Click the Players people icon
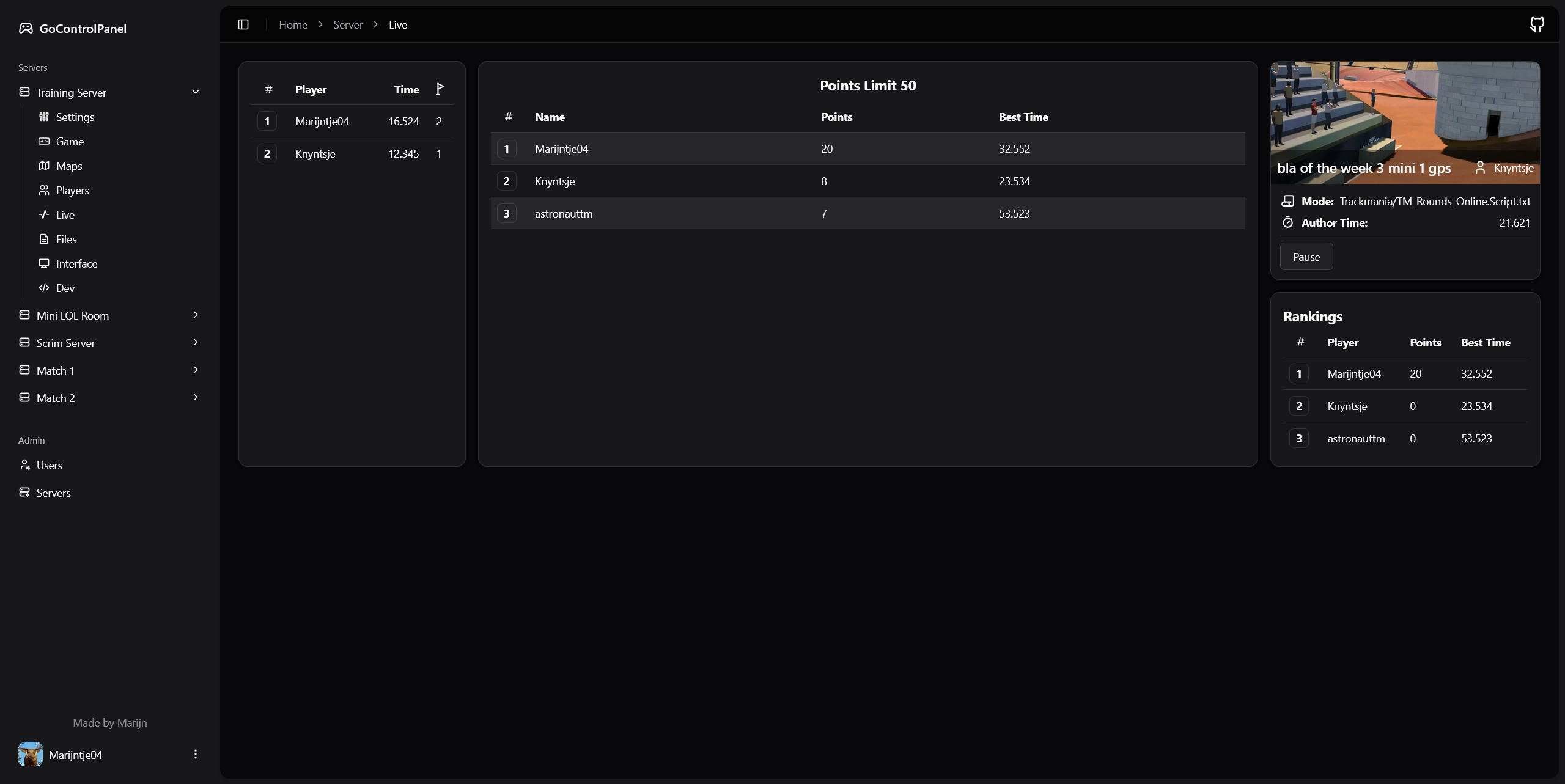Image resolution: width=1565 pixels, height=784 pixels. (x=44, y=189)
